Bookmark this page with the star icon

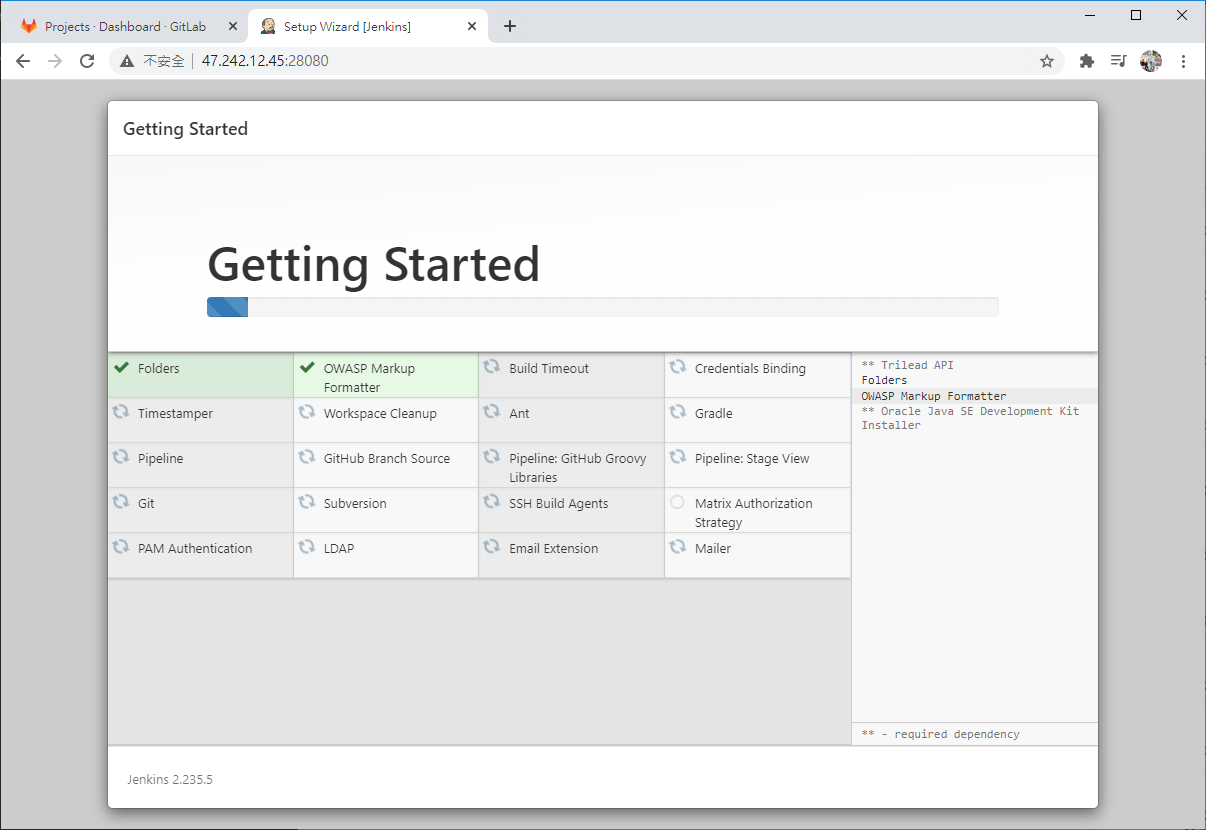(1047, 61)
